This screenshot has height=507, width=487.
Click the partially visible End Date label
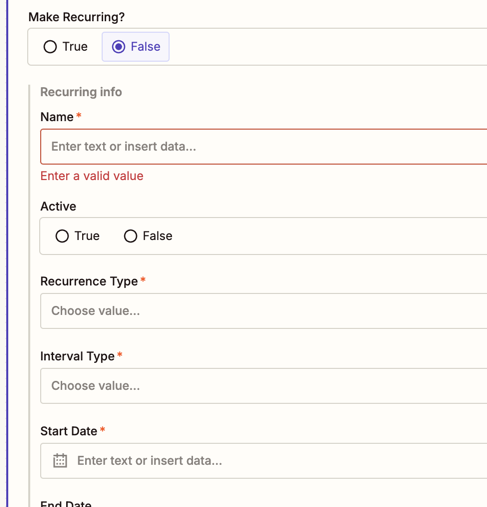pyautogui.click(x=66, y=504)
